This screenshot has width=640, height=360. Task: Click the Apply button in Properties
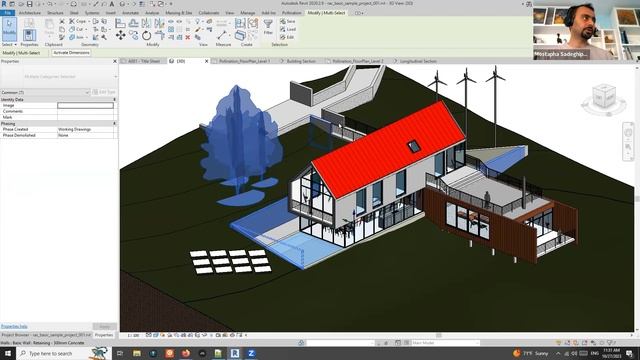click(x=104, y=327)
